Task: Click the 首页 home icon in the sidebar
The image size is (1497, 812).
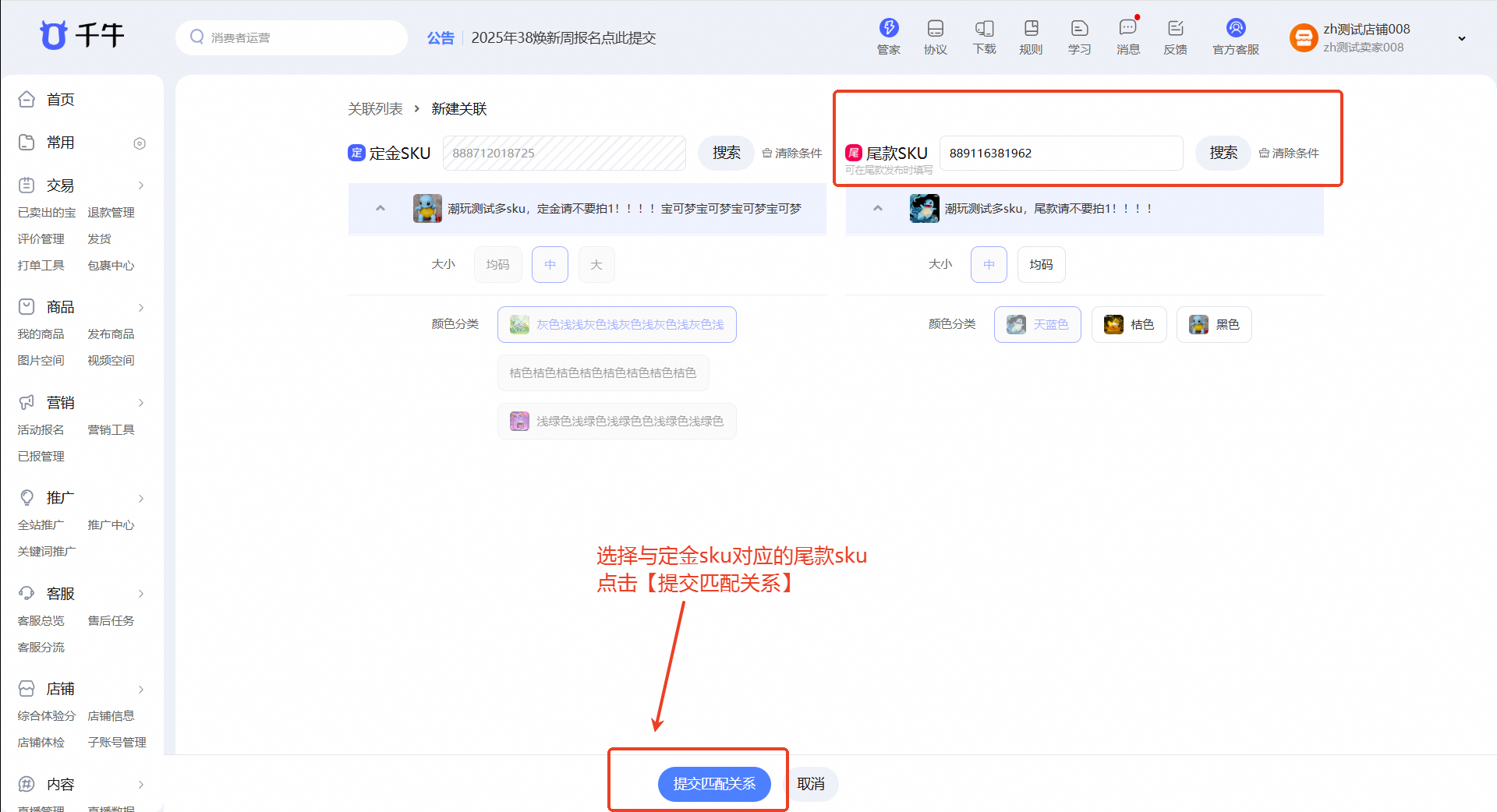Action: pos(27,99)
